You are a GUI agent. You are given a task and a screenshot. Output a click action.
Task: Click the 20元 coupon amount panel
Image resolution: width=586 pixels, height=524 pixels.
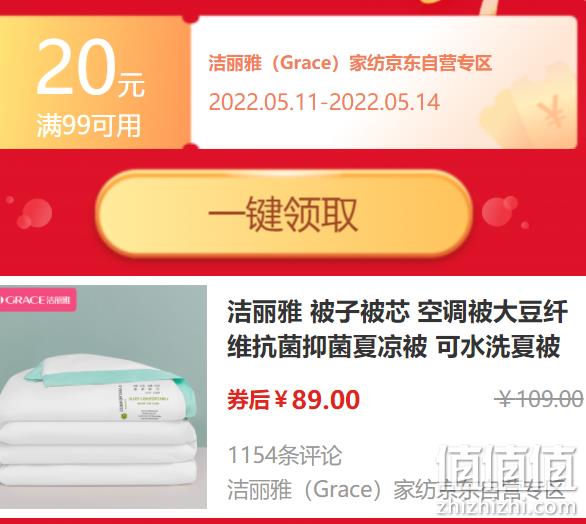pos(95,82)
